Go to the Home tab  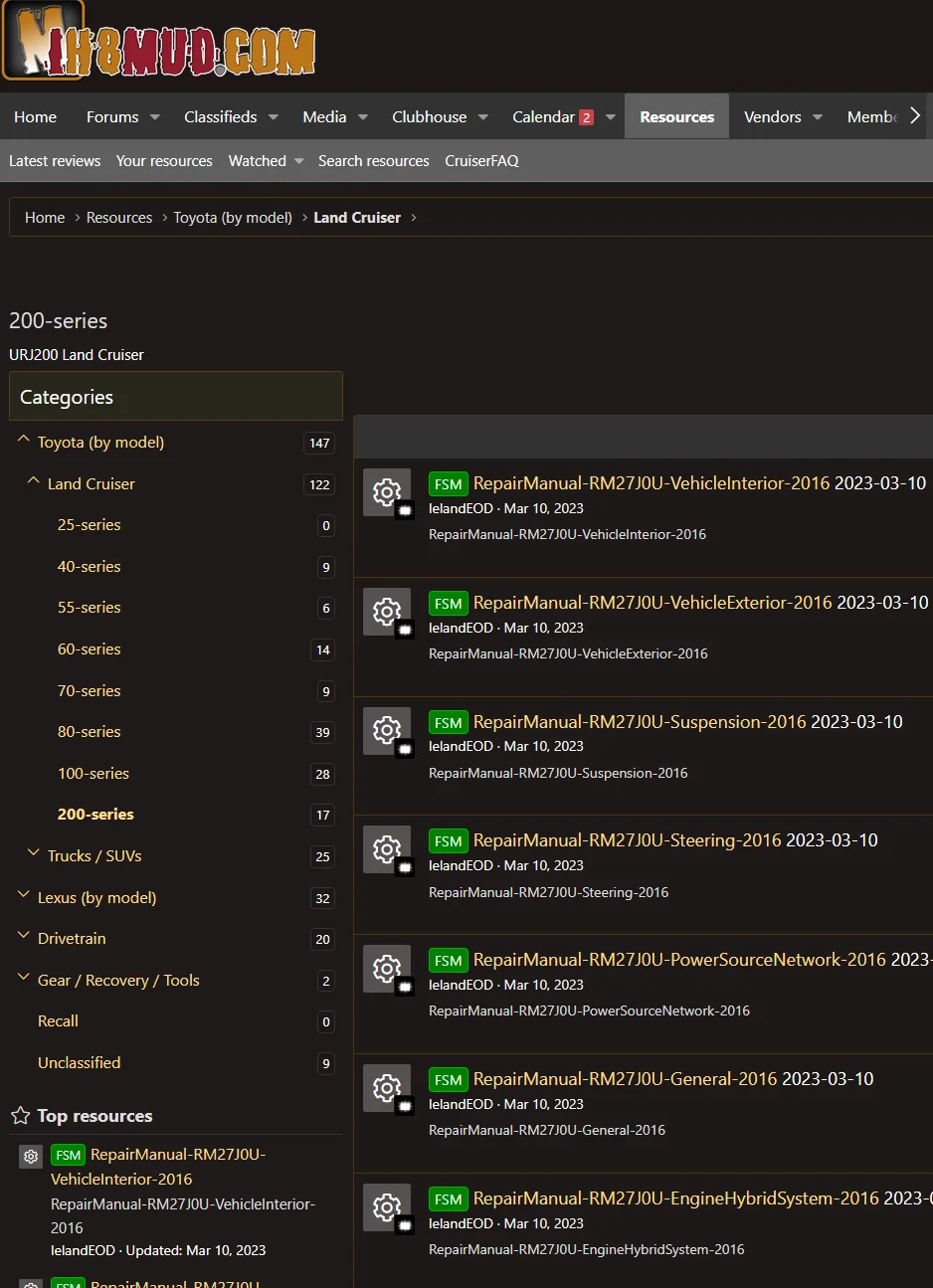(36, 117)
